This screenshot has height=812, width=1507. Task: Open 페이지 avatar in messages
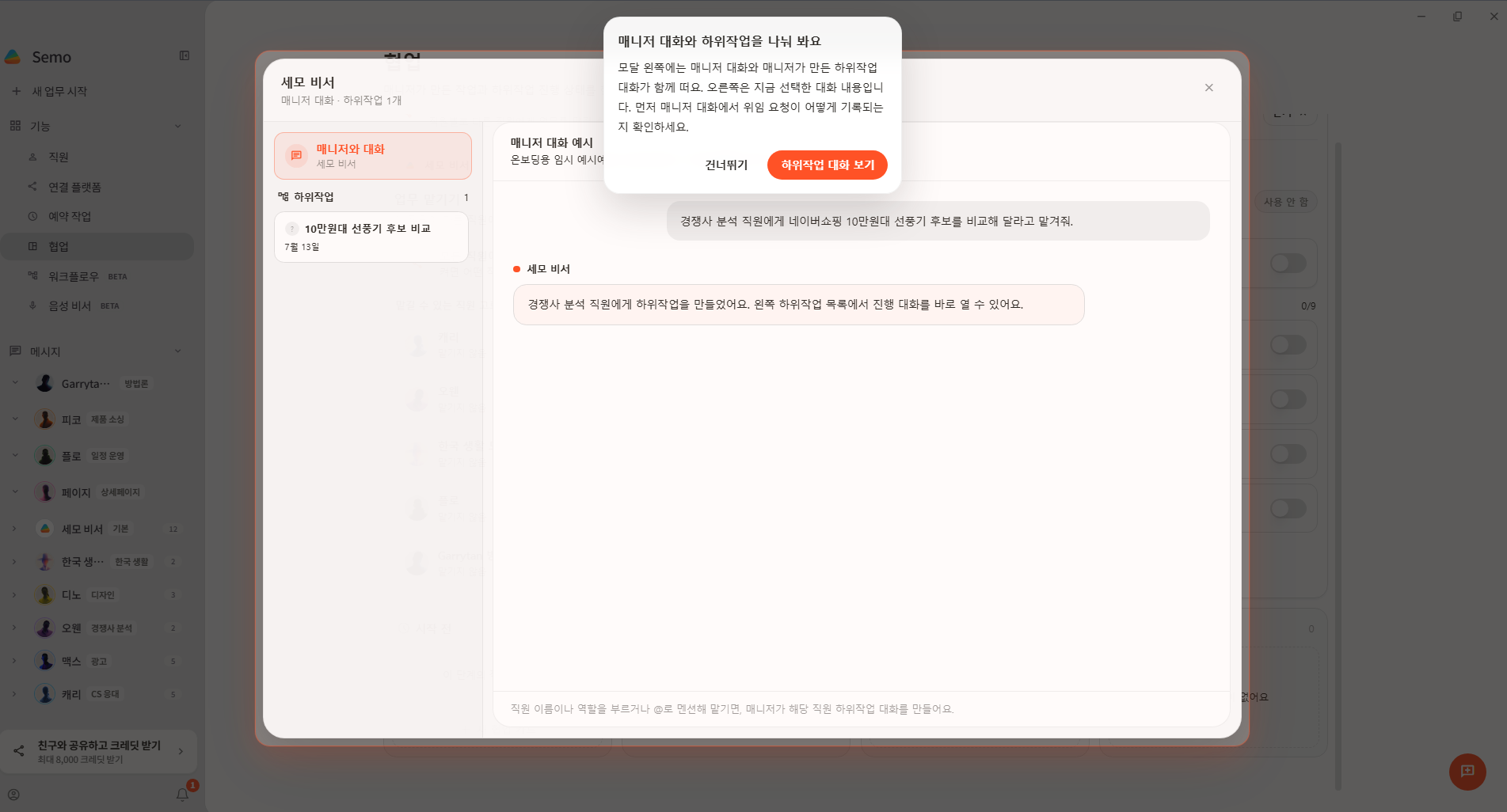[45, 492]
